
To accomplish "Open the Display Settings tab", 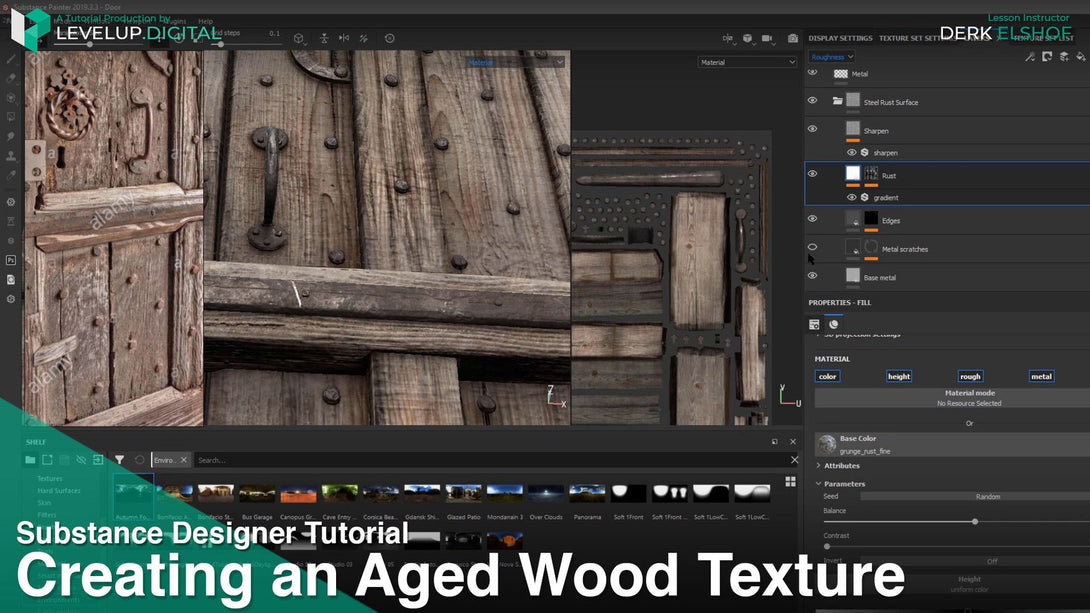I will [x=840, y=38].
